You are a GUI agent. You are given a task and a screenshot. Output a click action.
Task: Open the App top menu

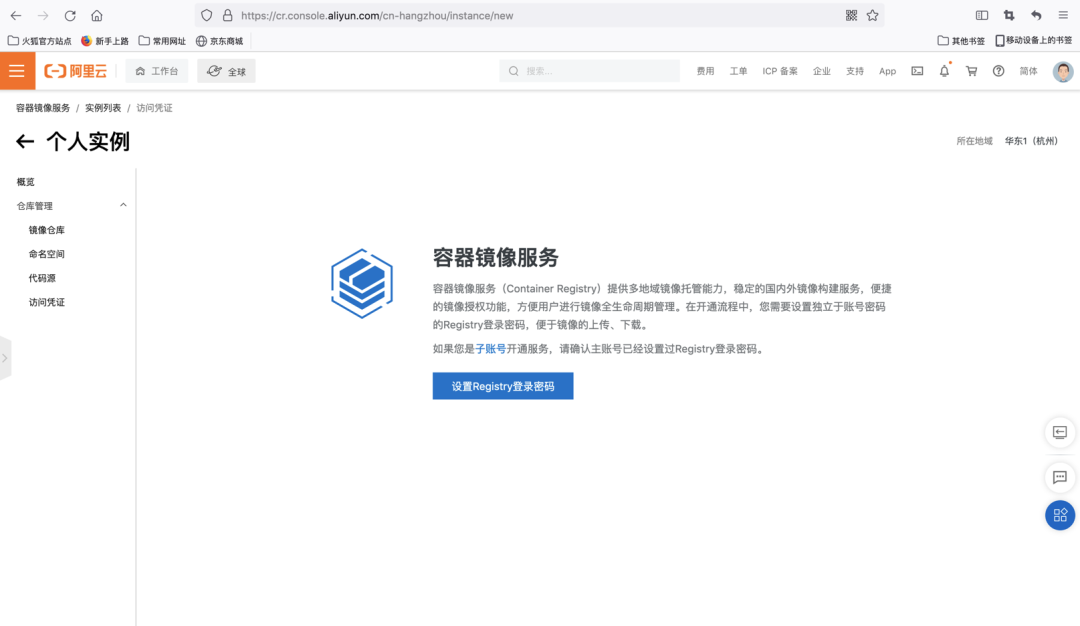click(x=887, y=71)
